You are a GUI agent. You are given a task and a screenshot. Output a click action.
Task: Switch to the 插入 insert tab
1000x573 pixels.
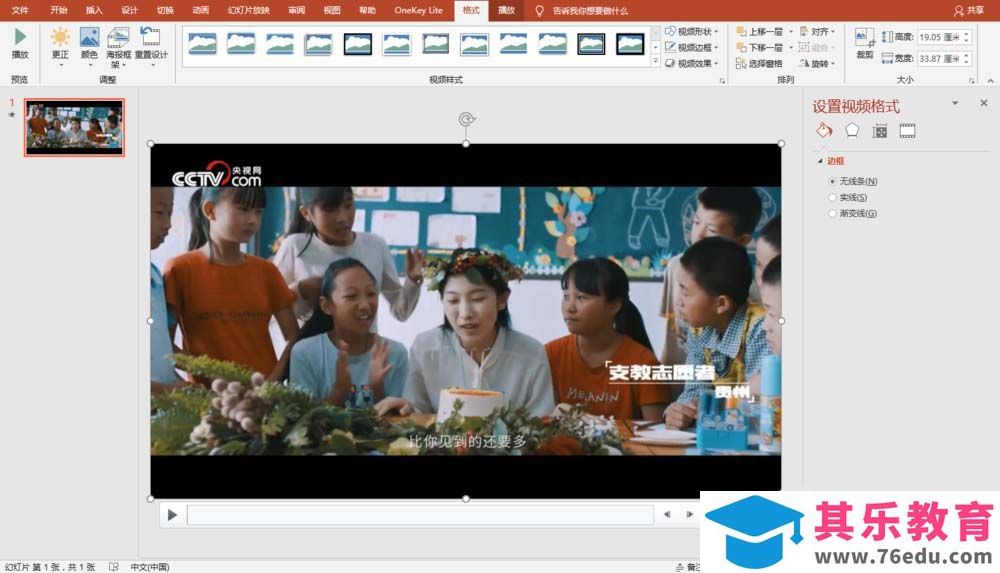tap(94, 10)
